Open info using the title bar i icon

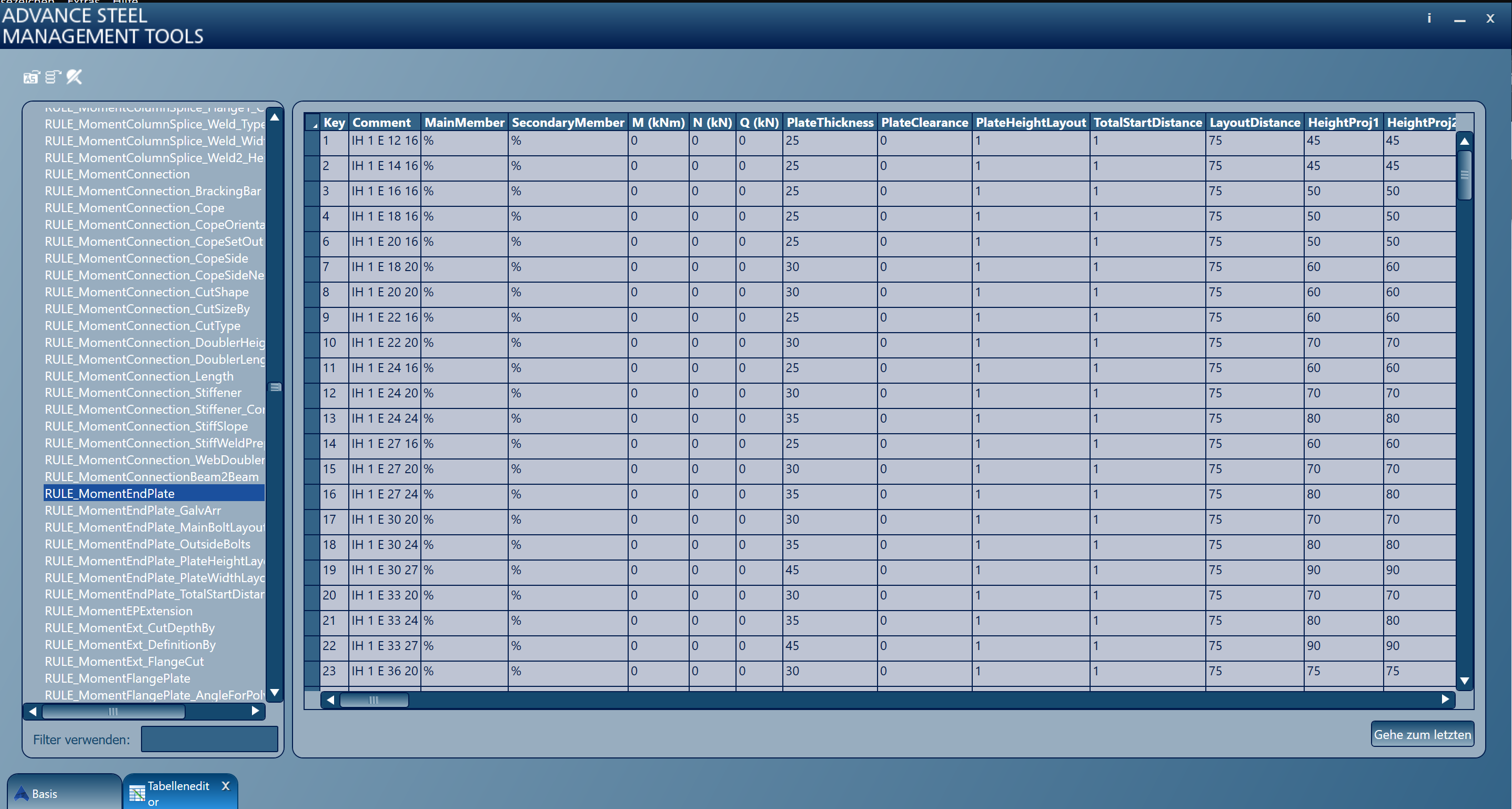coord(1429,18)
